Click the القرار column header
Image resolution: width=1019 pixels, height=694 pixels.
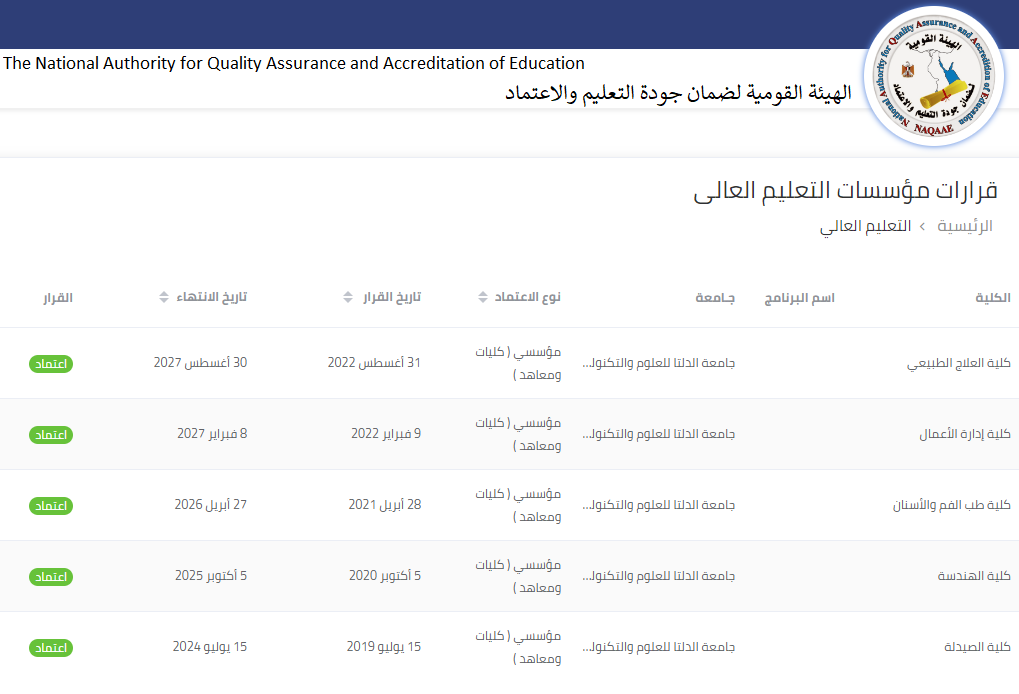tap(57, 298)
